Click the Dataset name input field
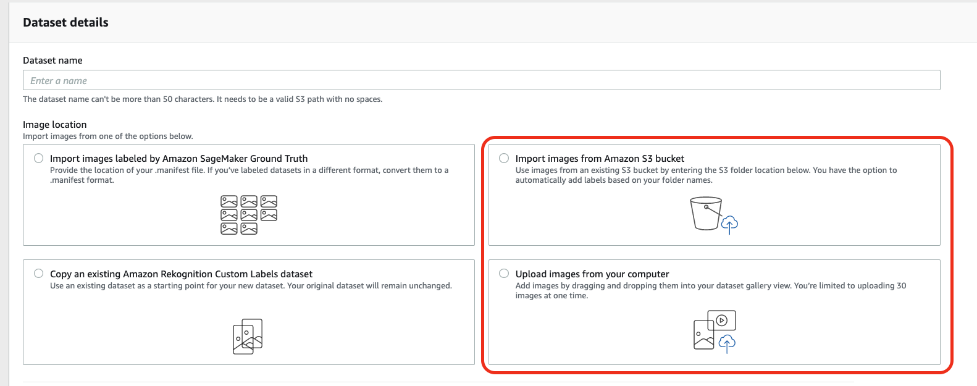 (481, 80)
